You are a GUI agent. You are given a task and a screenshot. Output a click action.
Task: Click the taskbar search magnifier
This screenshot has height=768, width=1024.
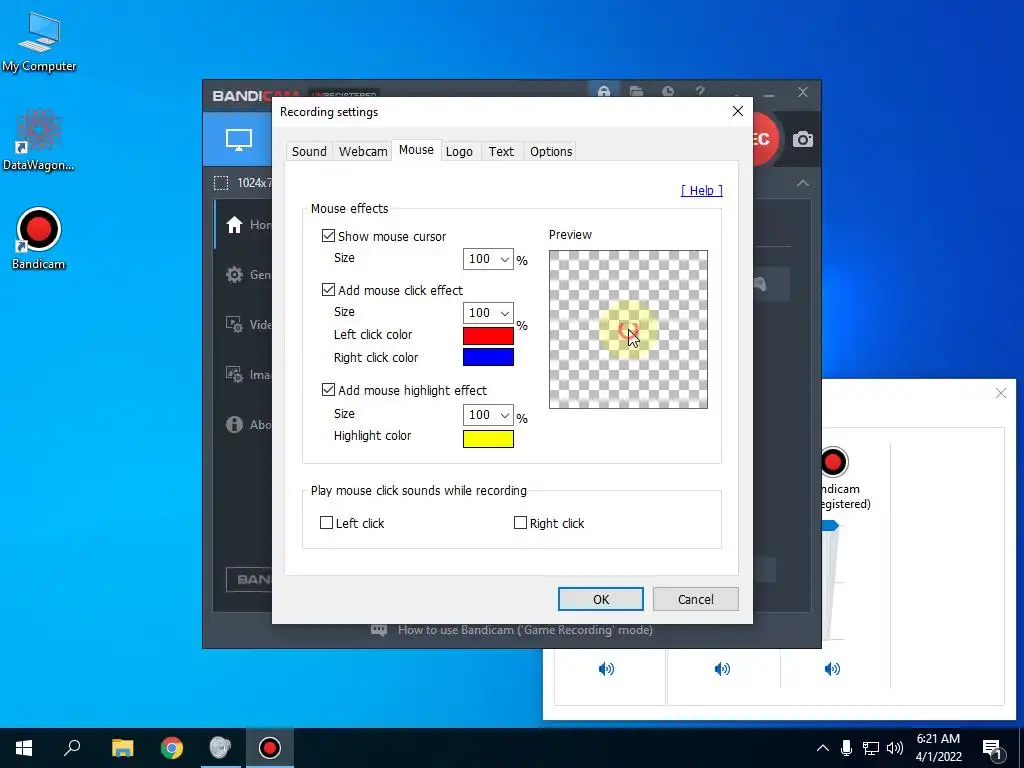click(72, 747)
